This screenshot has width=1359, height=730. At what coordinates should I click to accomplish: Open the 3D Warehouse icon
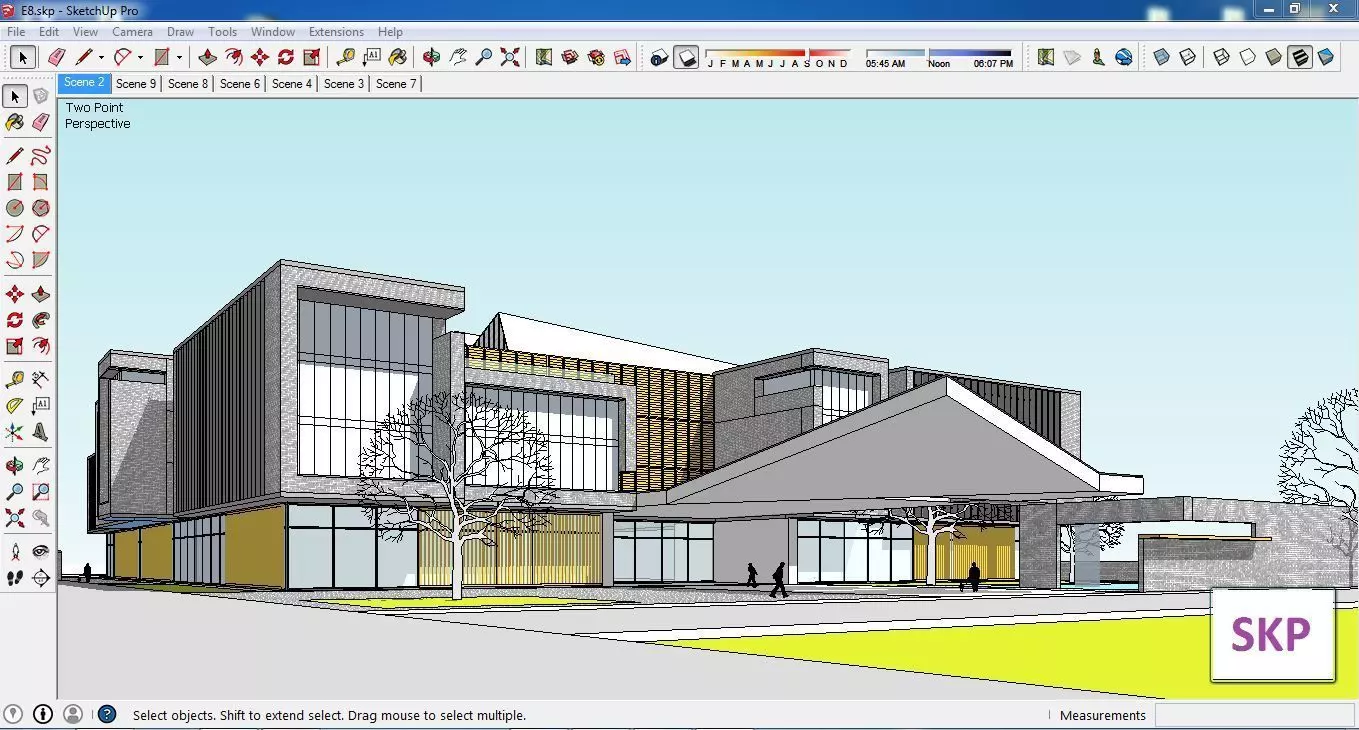click(x=570, y=57)
